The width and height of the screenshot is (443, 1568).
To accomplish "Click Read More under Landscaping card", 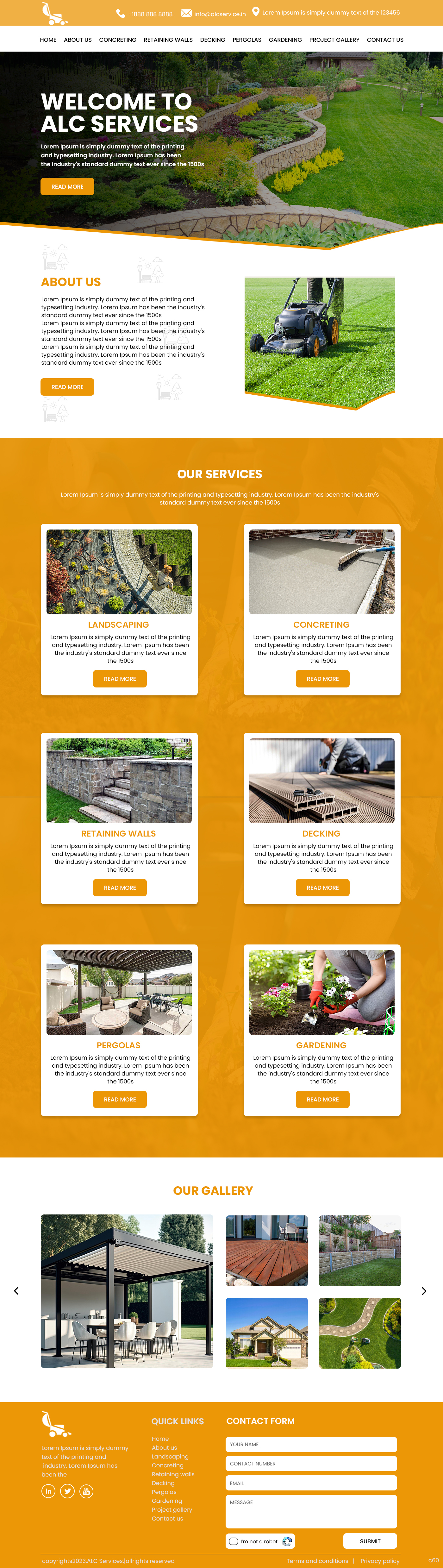I will (120, 679).
